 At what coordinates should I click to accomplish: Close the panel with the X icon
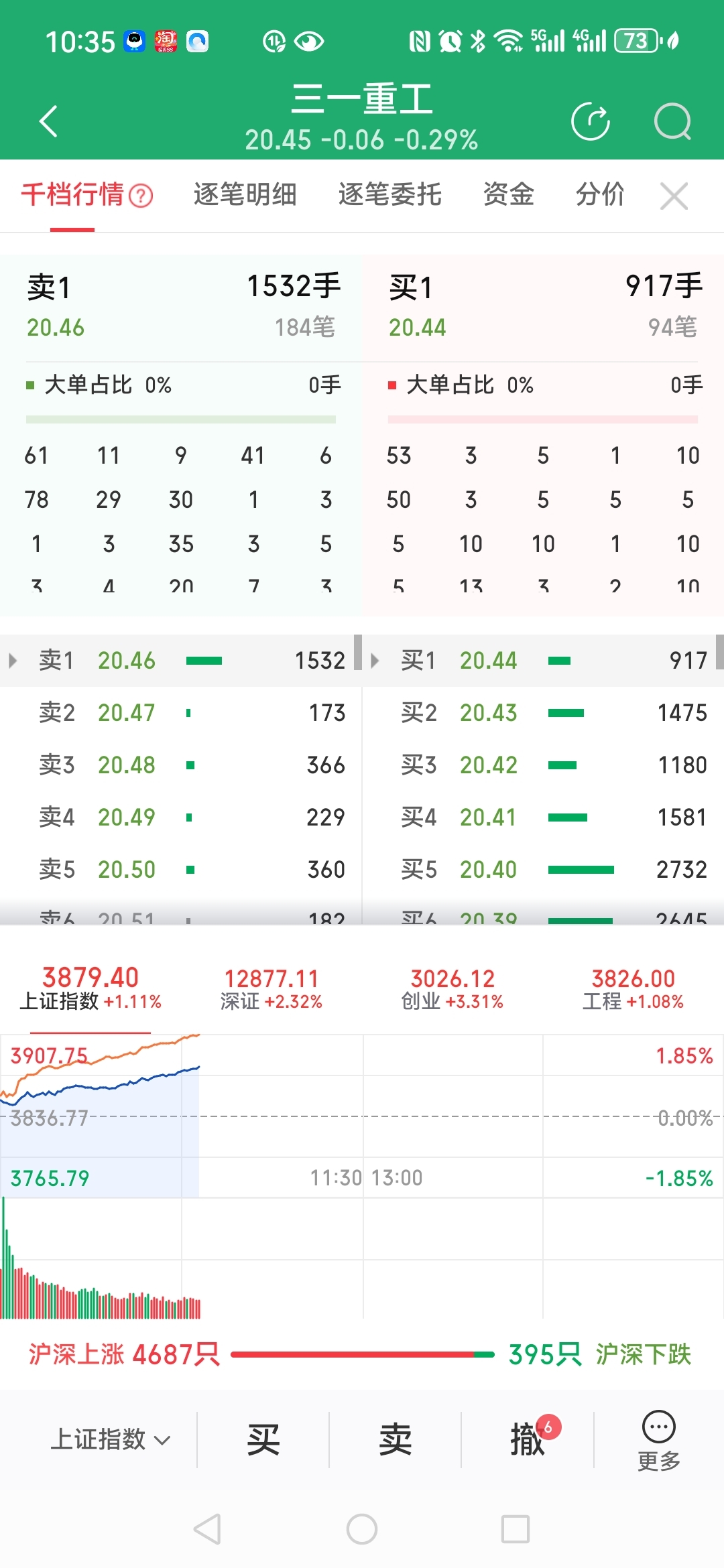[x=674, y=196]
